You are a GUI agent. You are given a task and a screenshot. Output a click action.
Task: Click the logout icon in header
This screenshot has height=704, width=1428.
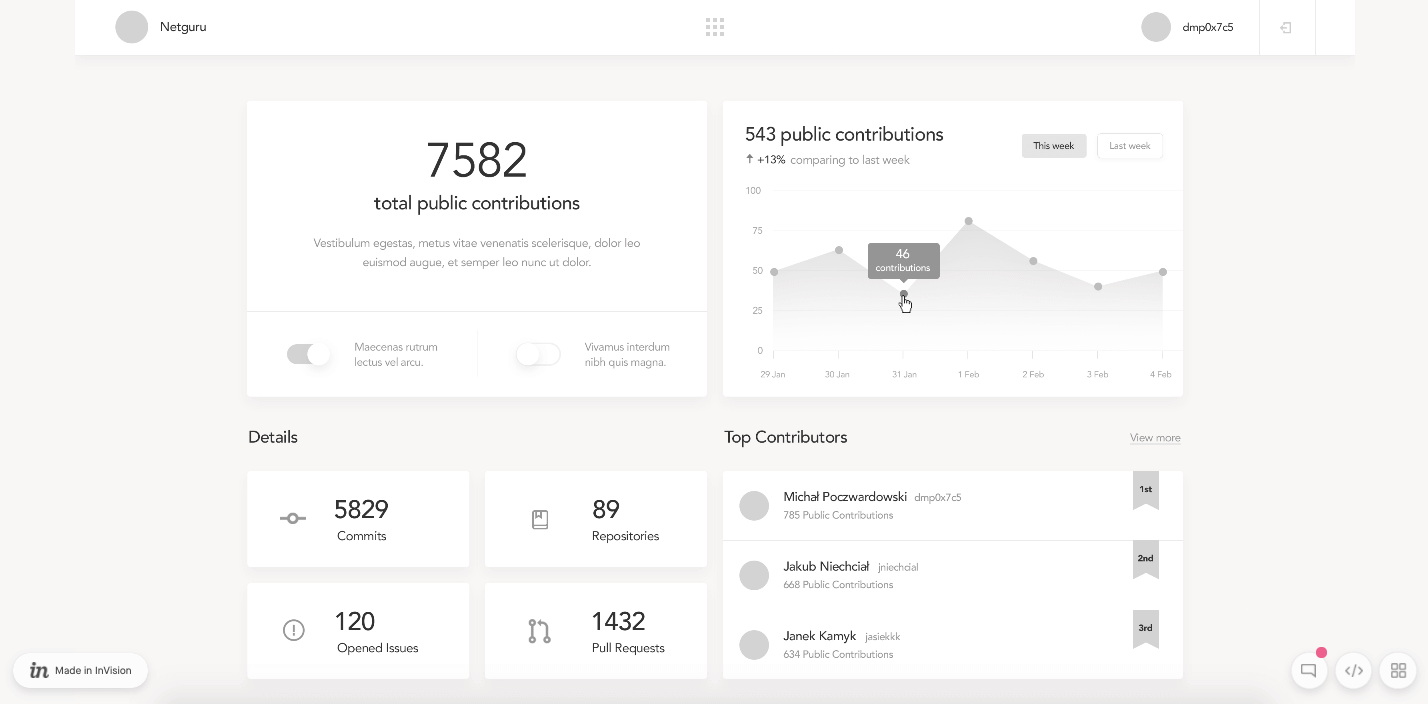[x=1286, y=28]
